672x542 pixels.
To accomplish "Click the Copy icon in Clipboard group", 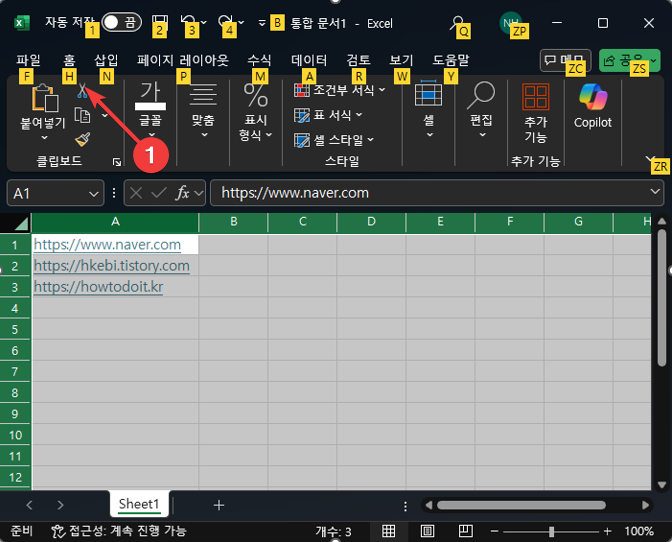I will coord(82,115).
